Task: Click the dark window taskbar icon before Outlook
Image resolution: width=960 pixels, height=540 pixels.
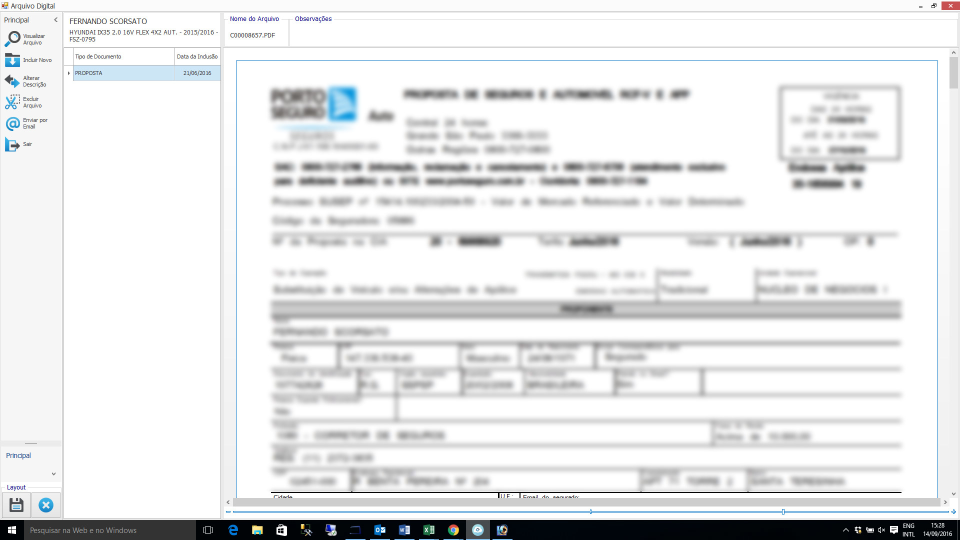Action: pos(355,530)
